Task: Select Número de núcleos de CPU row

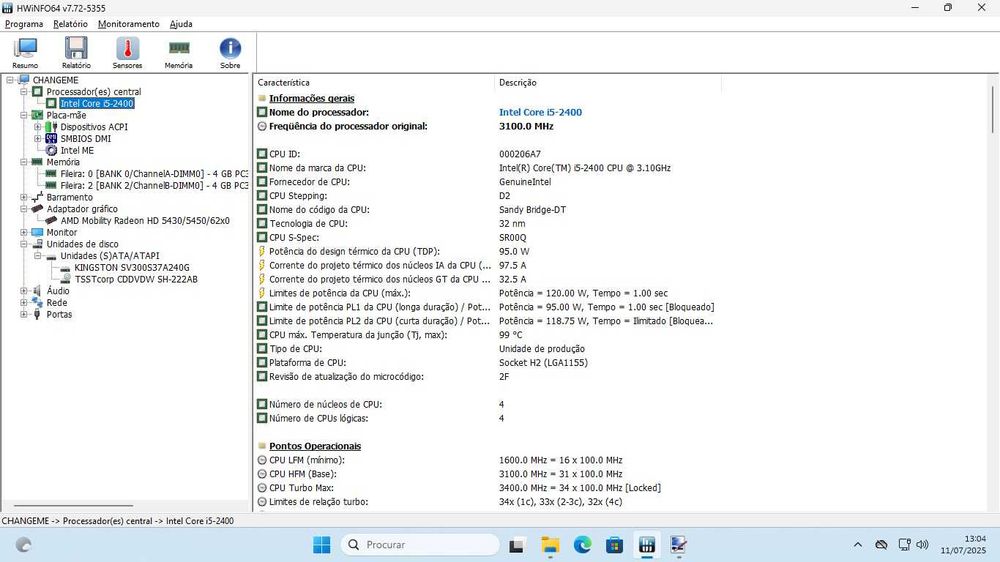Action: tap(491, 404)
